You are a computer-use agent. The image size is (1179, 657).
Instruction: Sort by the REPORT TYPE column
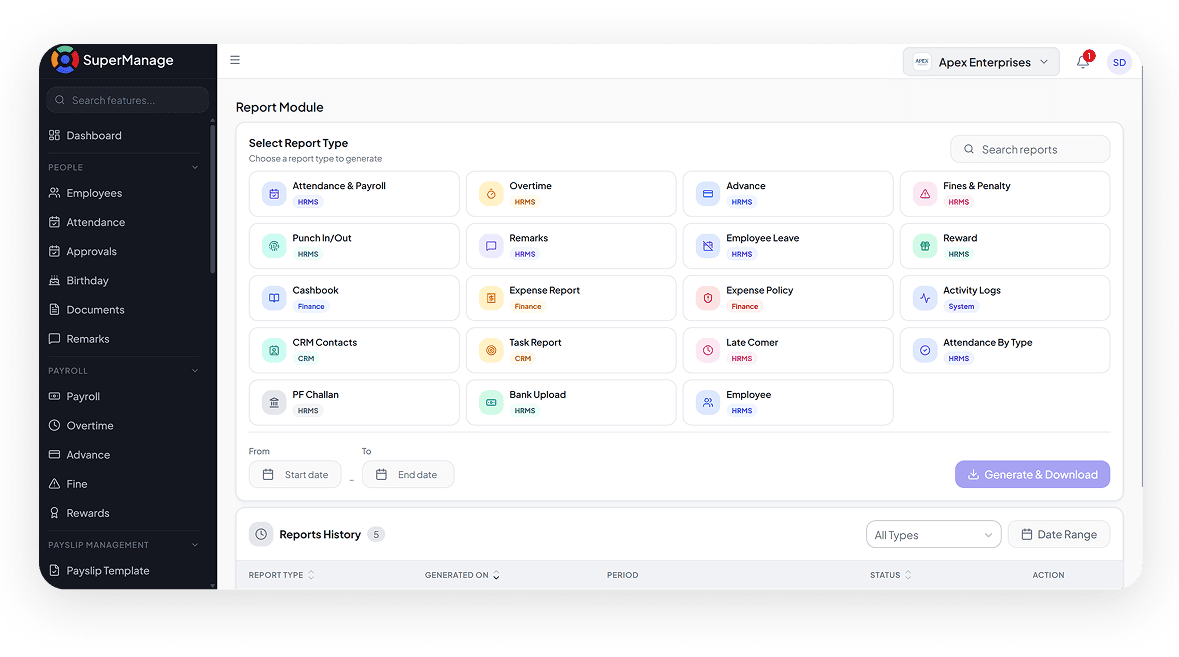[x=281, y=575]
